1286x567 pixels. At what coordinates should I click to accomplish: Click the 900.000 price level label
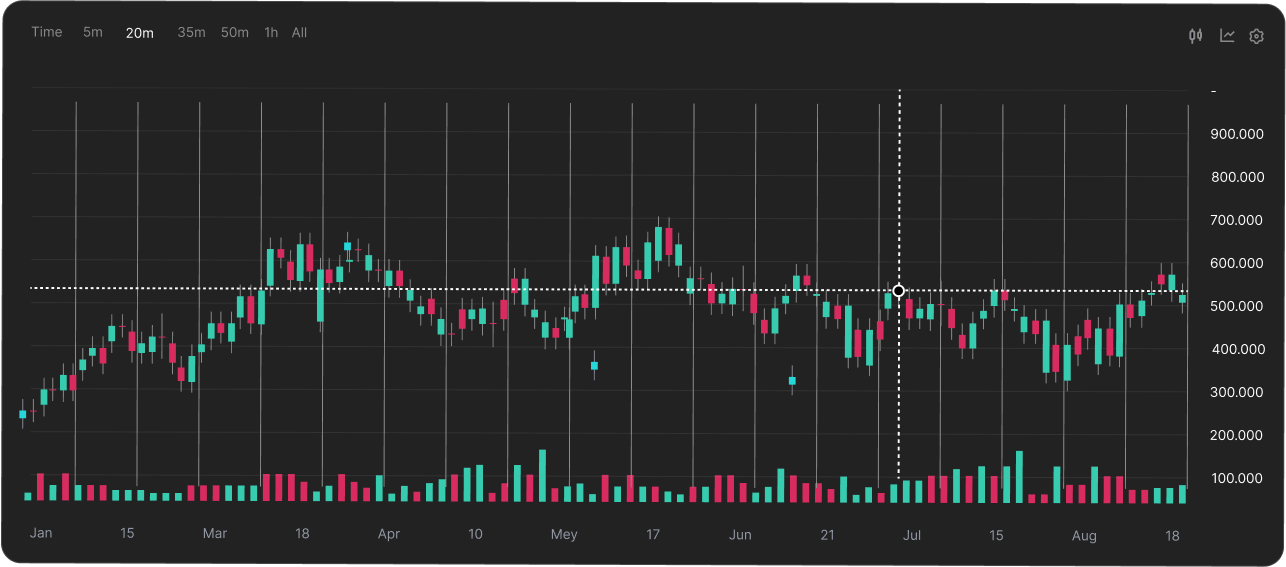(1237, 134)
